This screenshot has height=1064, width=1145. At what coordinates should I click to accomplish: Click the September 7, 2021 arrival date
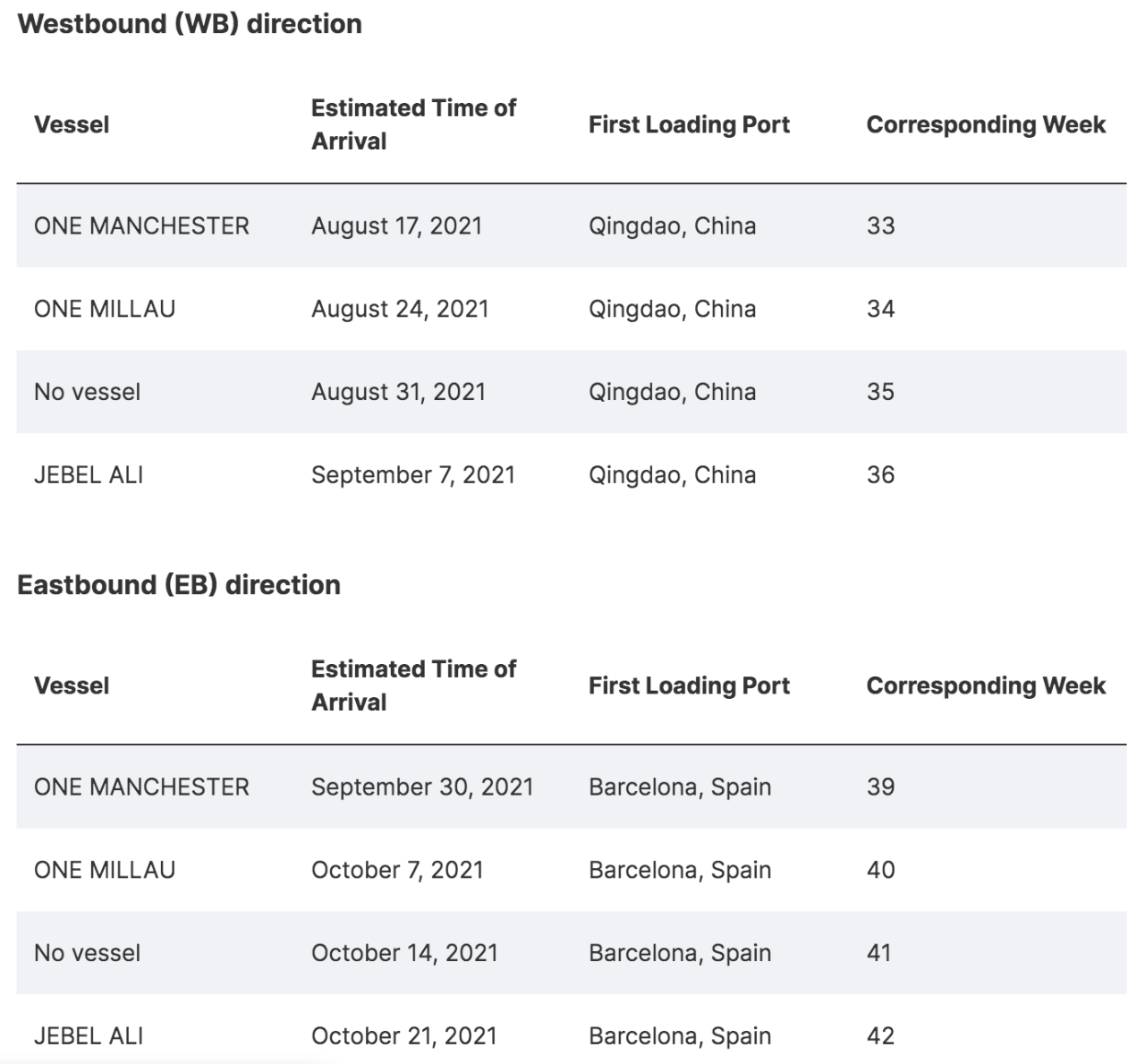413,475
